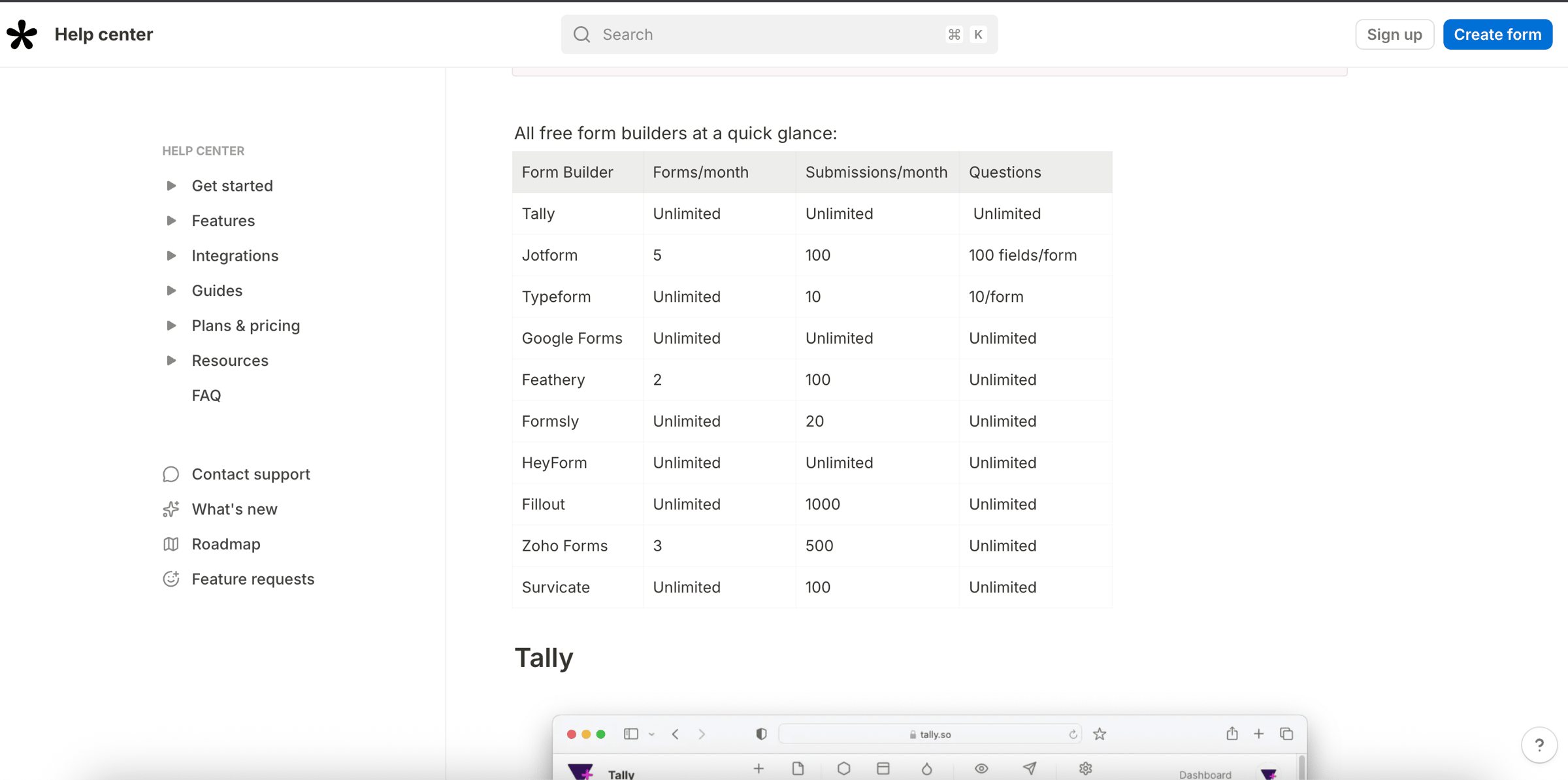Expand the Integrations section arrow
1568x780 pixels.
[x=171, y=255]
